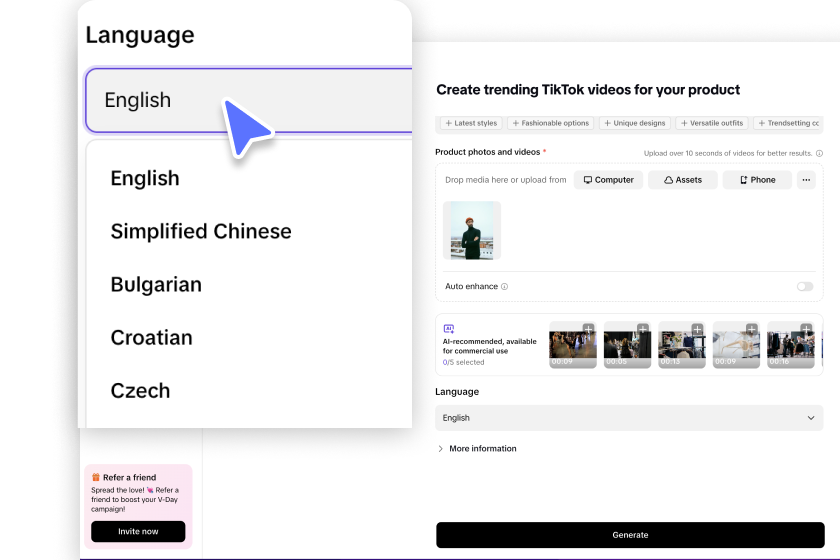Click the Generate button
The height and width of the screenshot is (560, 840).
tap(630, 535)
